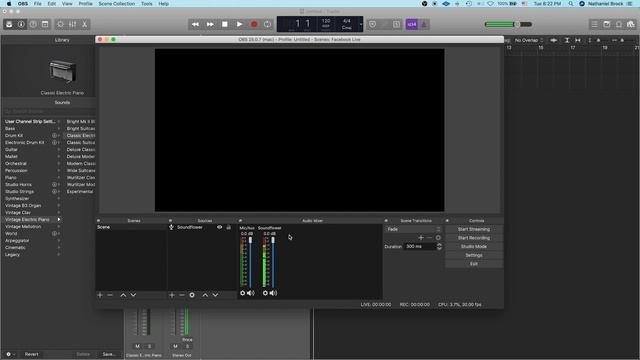640x360 pixels.
Task: Select Soundflower source in Sources list
Action: coord(190,227)
